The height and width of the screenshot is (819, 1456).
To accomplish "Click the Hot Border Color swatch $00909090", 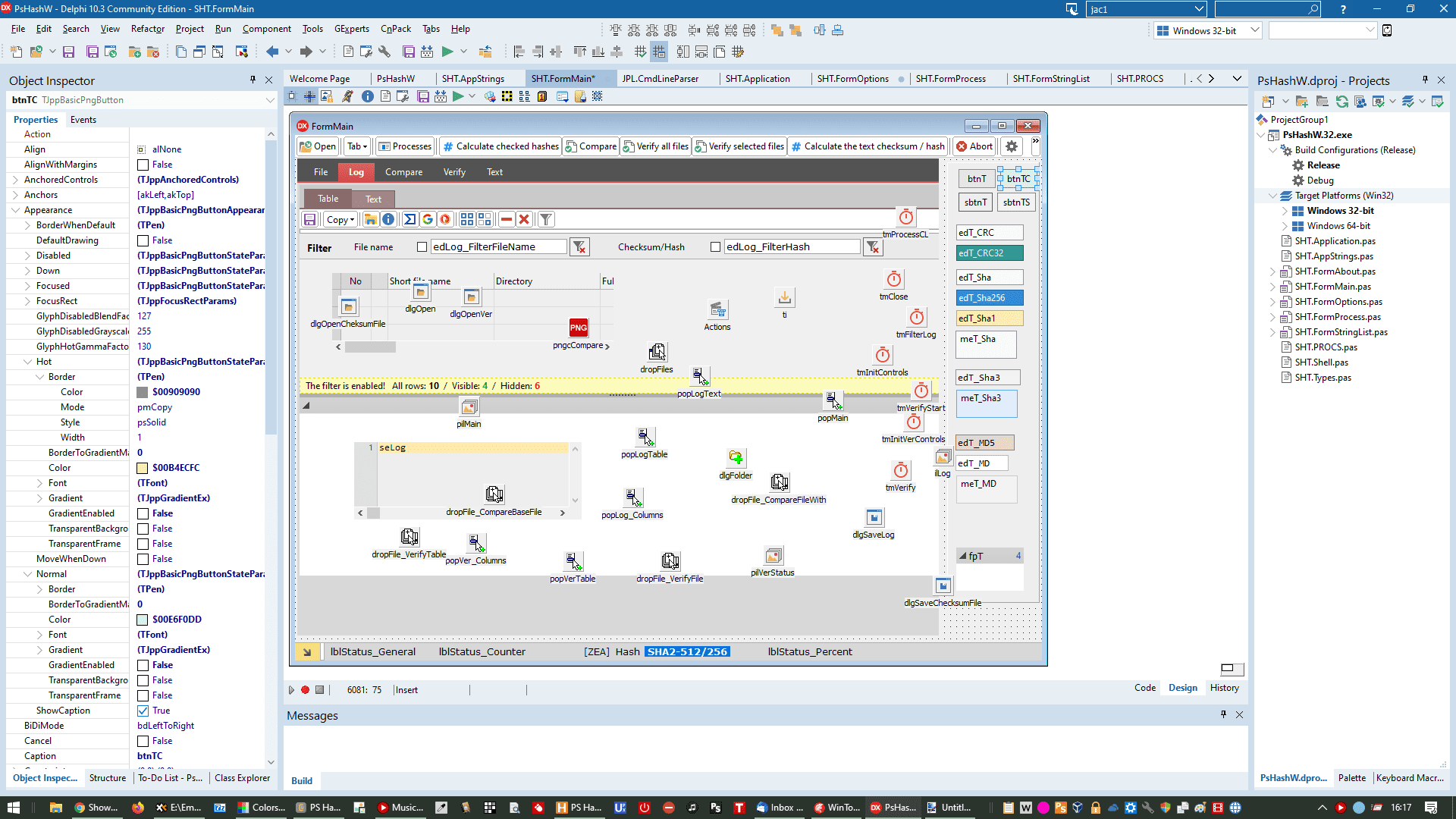I will tap(142, 392).
